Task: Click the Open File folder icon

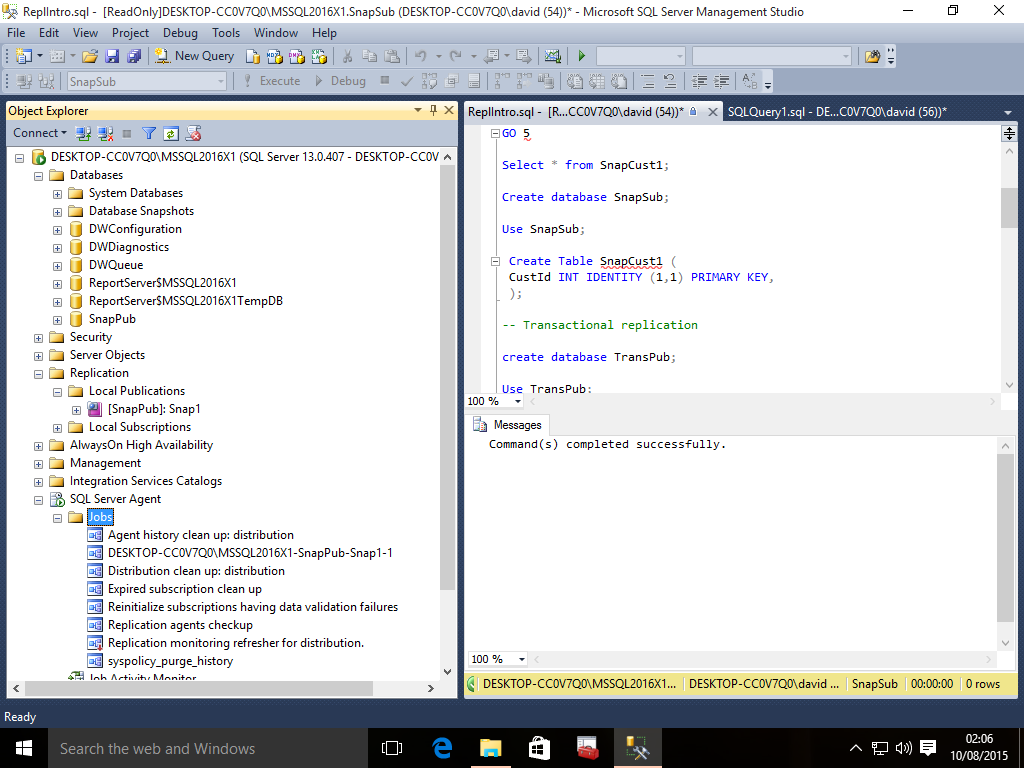Action: point(90,56)
